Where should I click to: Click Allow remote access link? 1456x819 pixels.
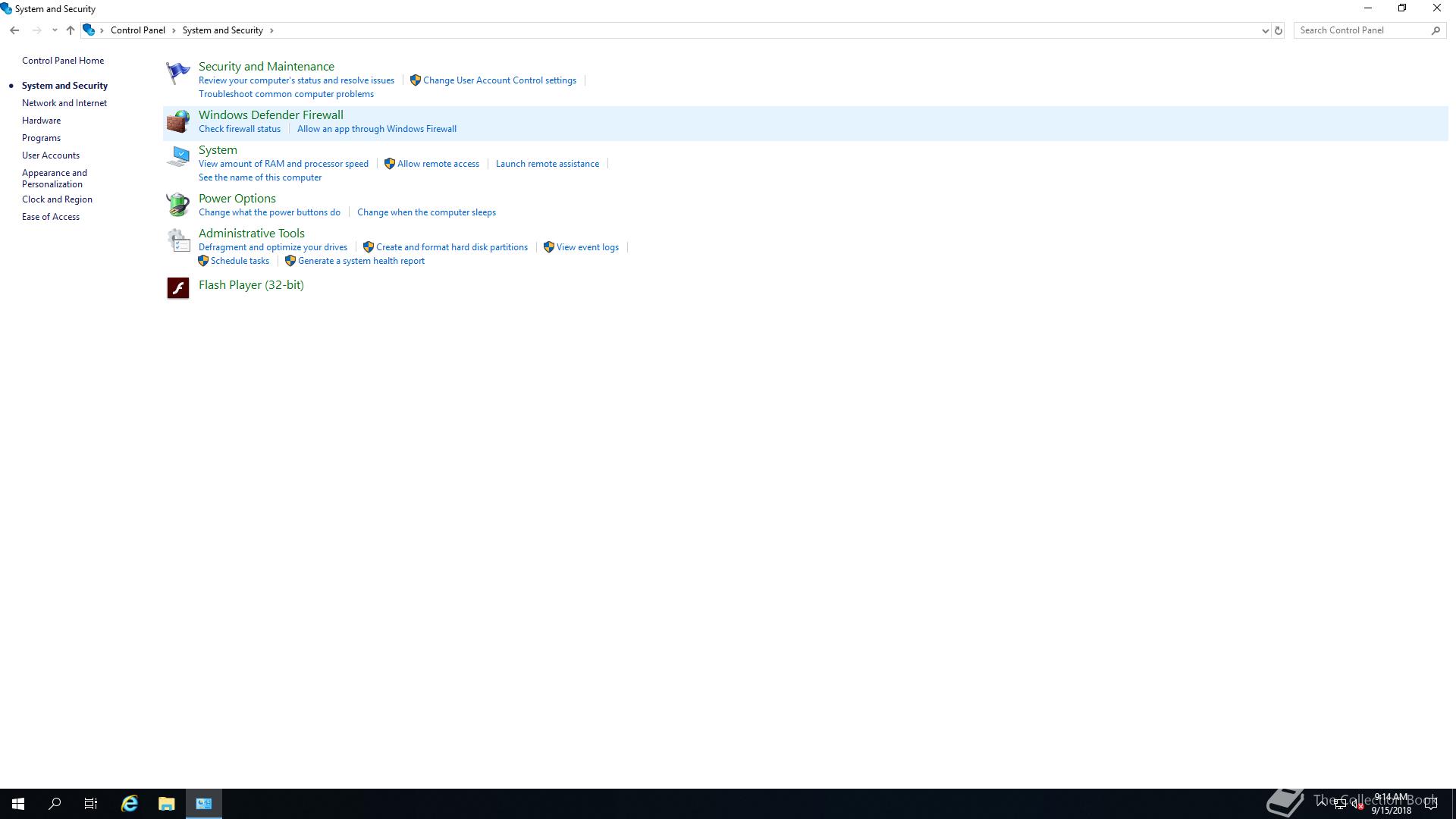[438, 164]
